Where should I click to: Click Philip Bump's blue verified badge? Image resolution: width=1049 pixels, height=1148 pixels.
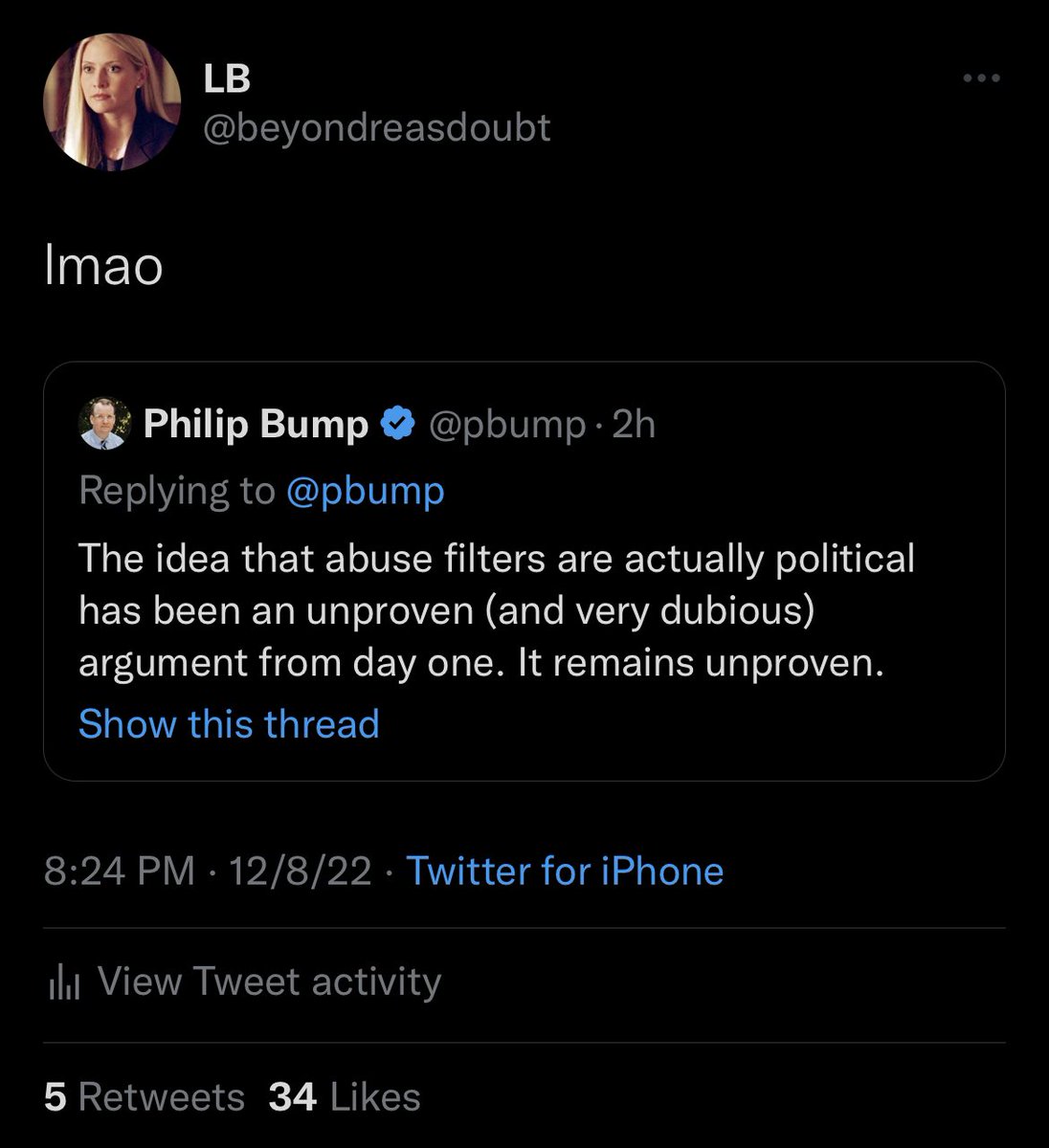point(398,424)
